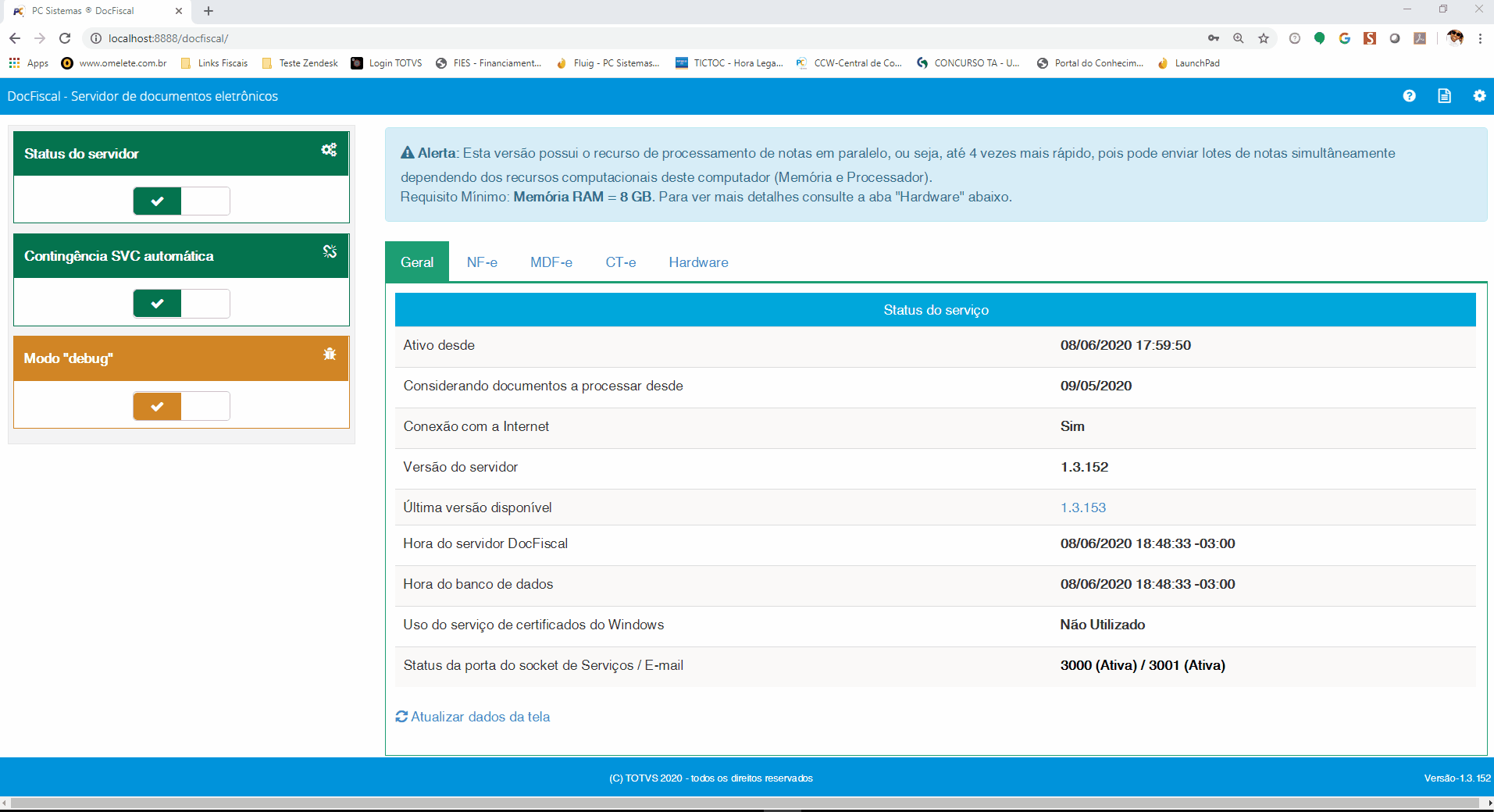View site information icon in address bar

click(96, 38)
